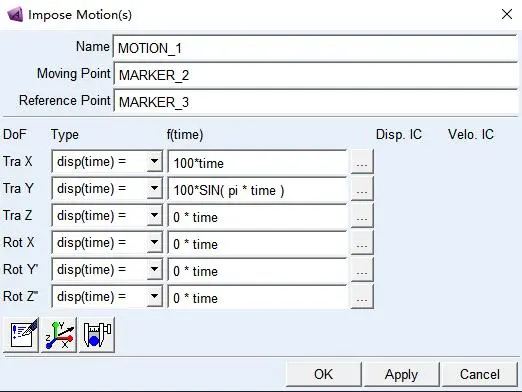
Task: Expand the Rot X type dropdown
Action: 154,243
